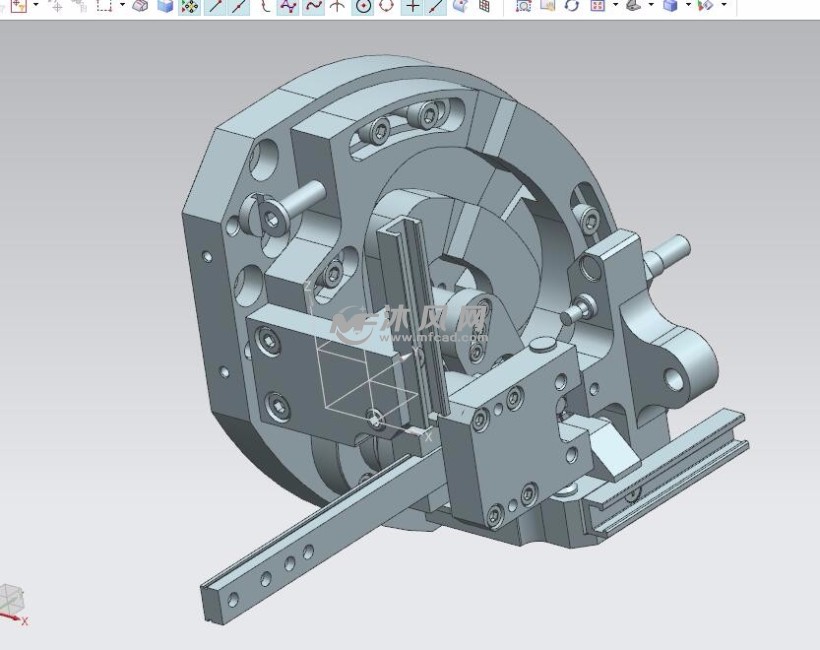The width and height of the screenshot is (820, 650).
Task: Click the light blue cube icon
Action: pos(165,6)
